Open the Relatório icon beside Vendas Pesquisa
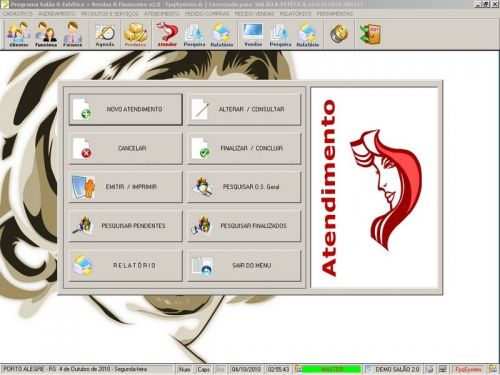 click(308, 34)
